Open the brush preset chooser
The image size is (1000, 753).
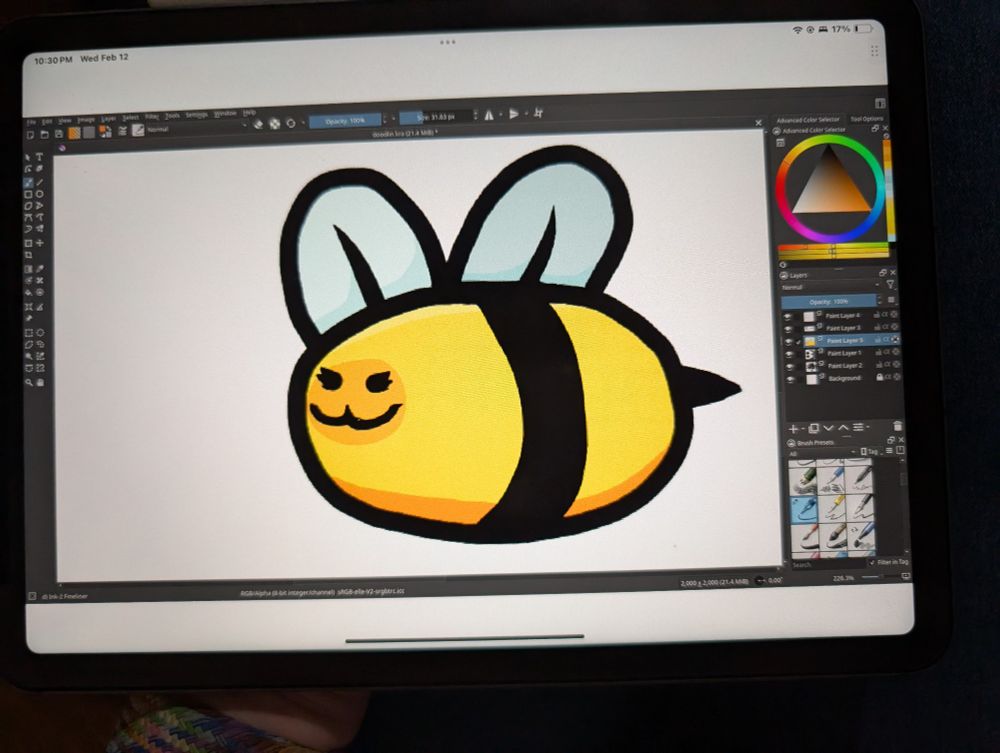click(138, 130)
